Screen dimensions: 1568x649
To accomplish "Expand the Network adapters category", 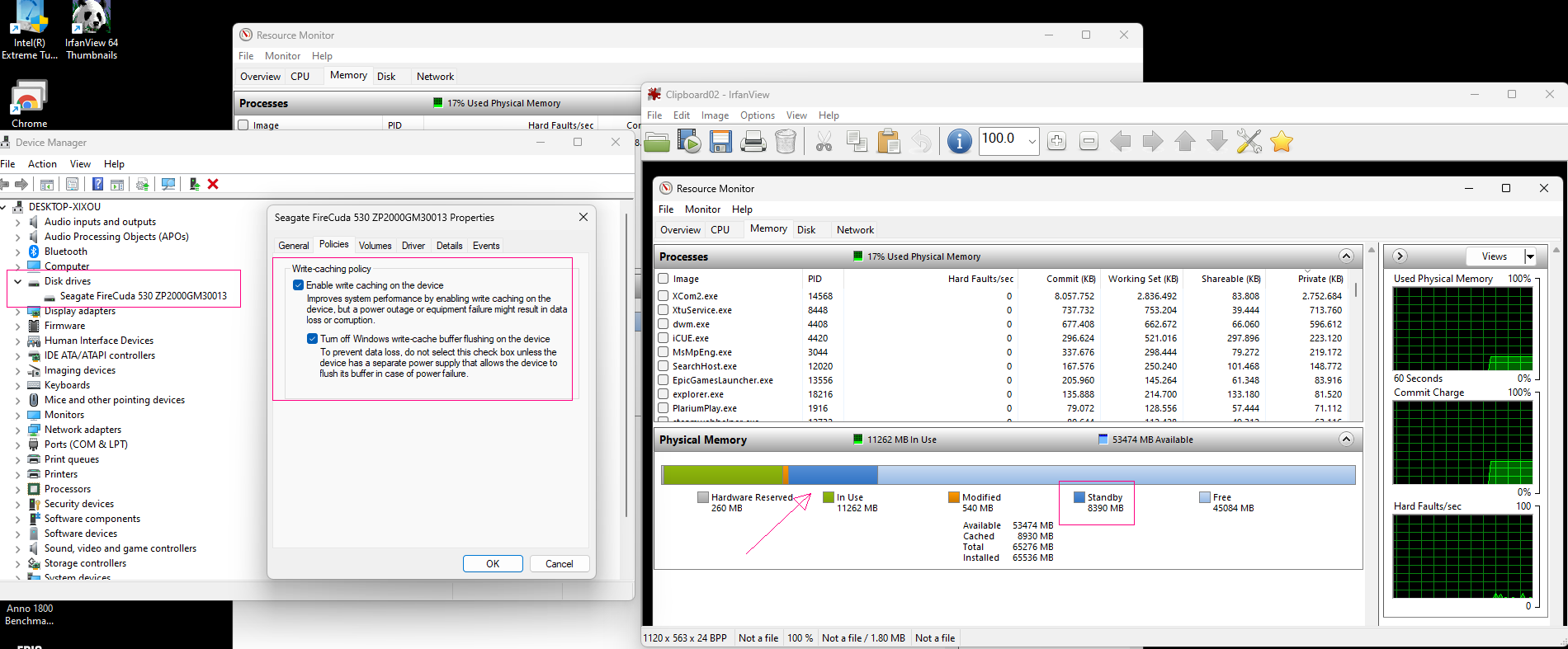I will click(18, 430).
